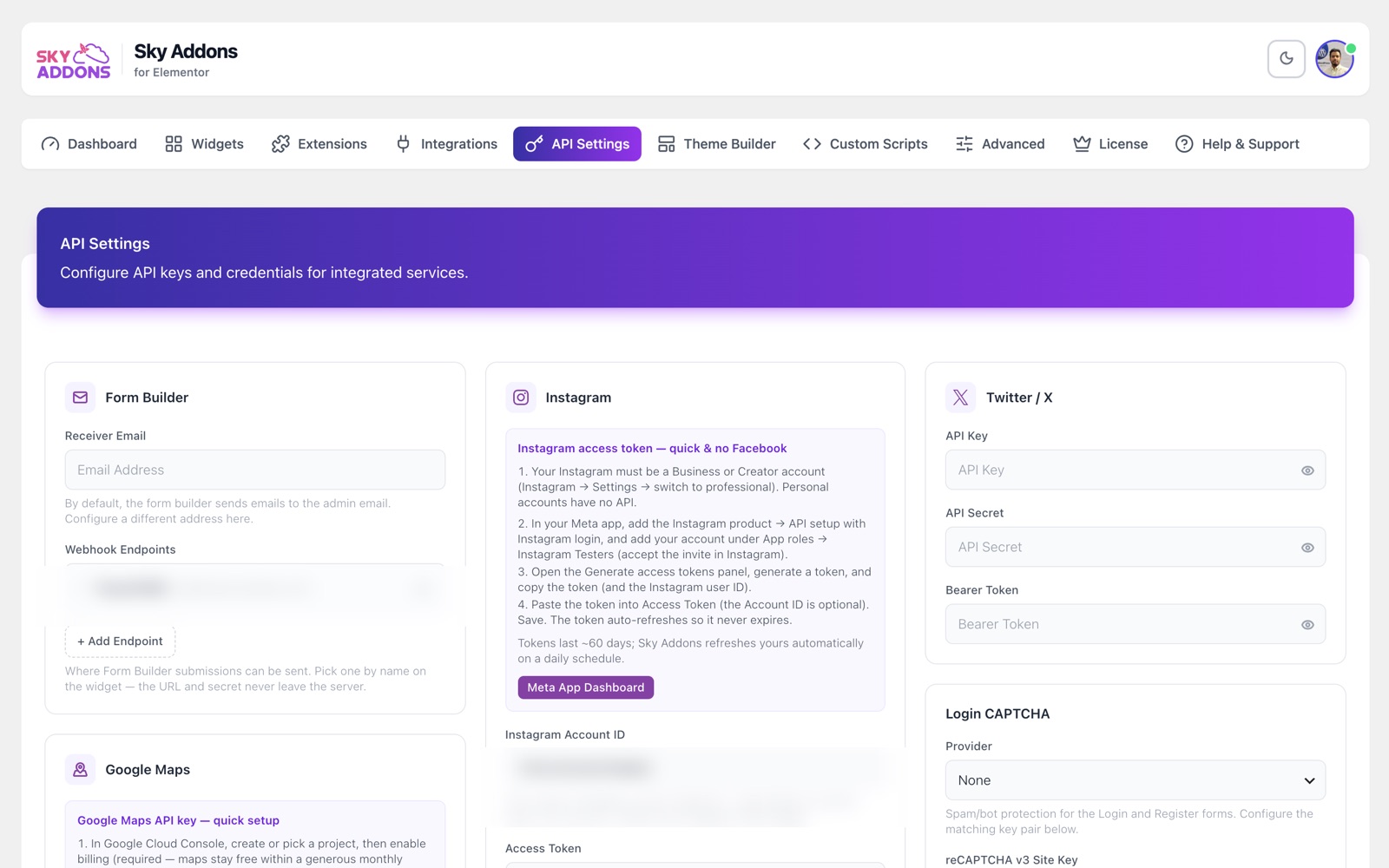Click the Theme Builder layout icon
Screen dimensions: 1389x868
pos(666,144)
